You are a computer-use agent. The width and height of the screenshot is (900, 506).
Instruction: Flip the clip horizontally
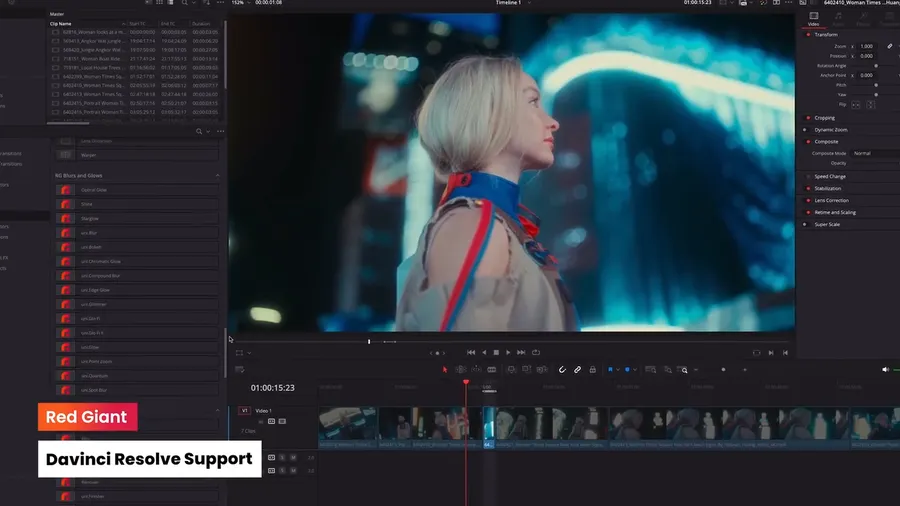pos(856,104)
